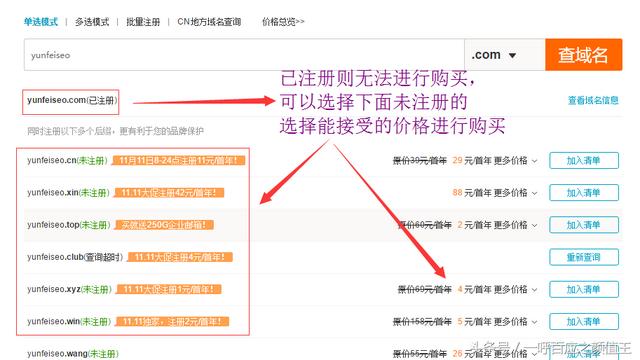Switch to 单选模式 tab
Viewport: 640px width, 360px height.
pos(41,22)
